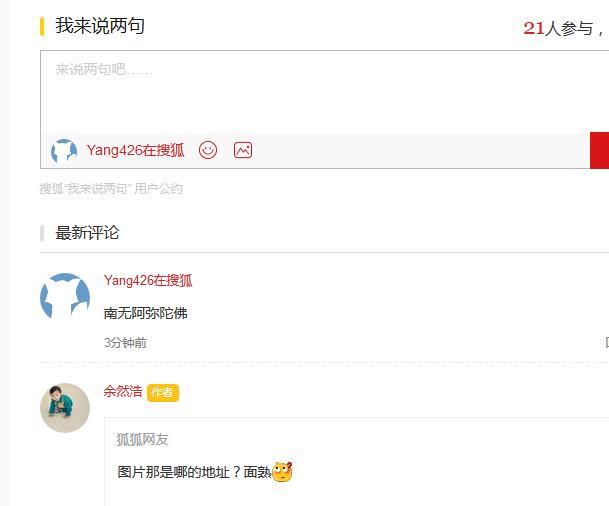Open Yang426在搜狐 profile from latest comment
609x506 pixels.
(148, 280)
